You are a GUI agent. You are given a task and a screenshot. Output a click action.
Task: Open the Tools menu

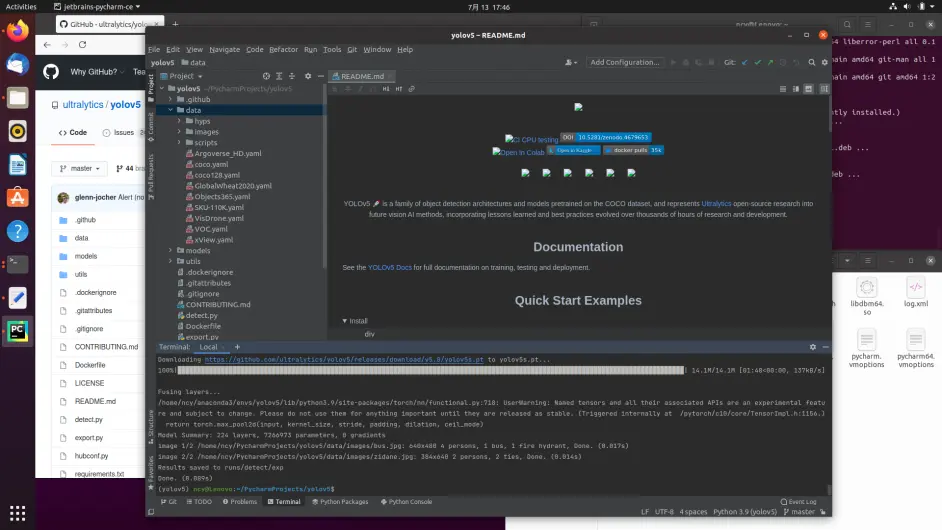tap(332, 49)
